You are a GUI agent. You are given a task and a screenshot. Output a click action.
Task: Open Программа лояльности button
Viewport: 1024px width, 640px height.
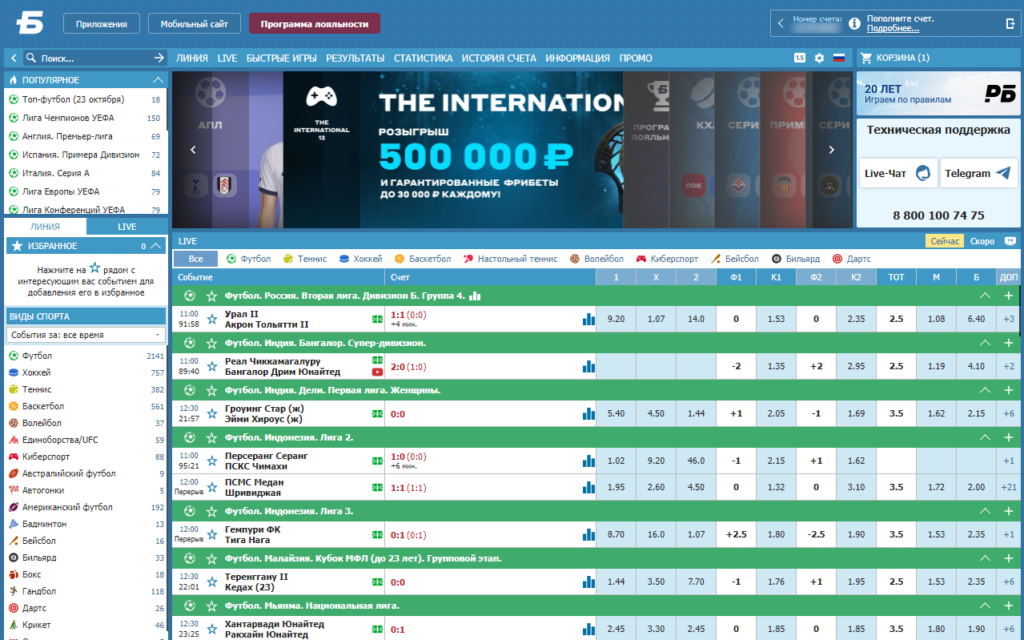pyautogui.click(x=314, y=24)
